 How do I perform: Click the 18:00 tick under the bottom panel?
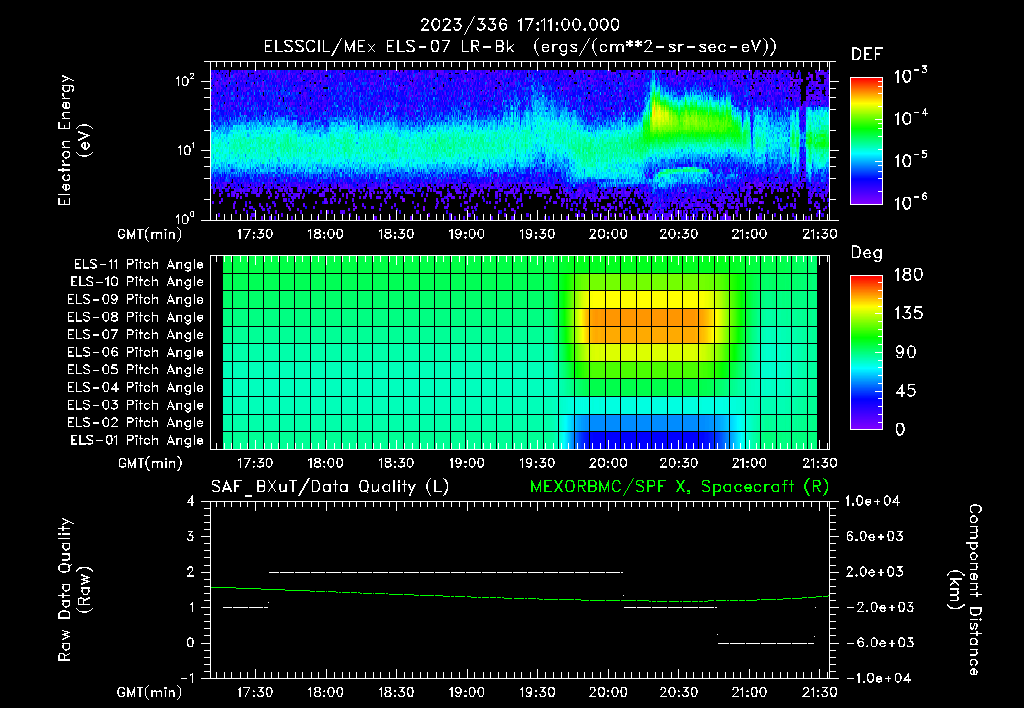coord(325,692)
